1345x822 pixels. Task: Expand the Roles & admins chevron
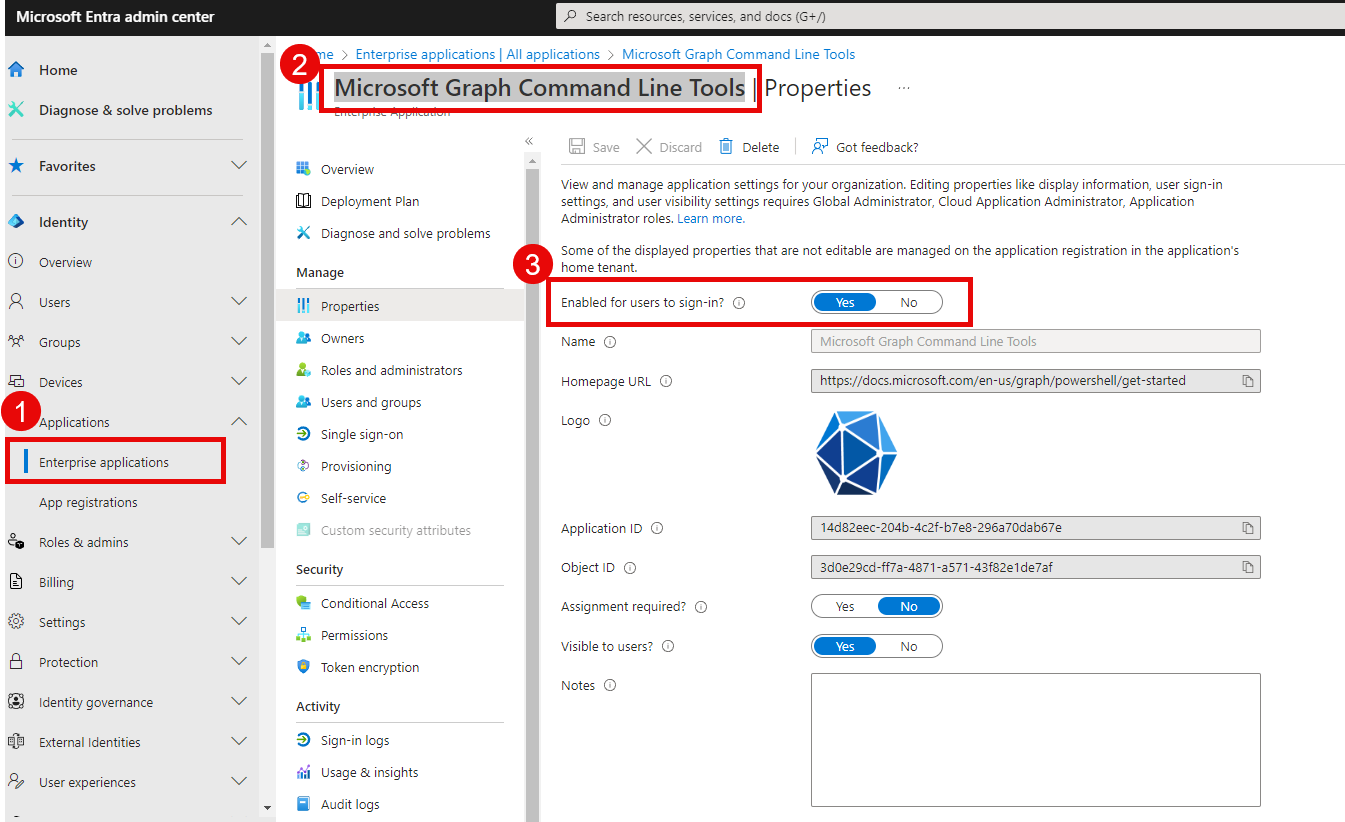[x=238, y=541]
